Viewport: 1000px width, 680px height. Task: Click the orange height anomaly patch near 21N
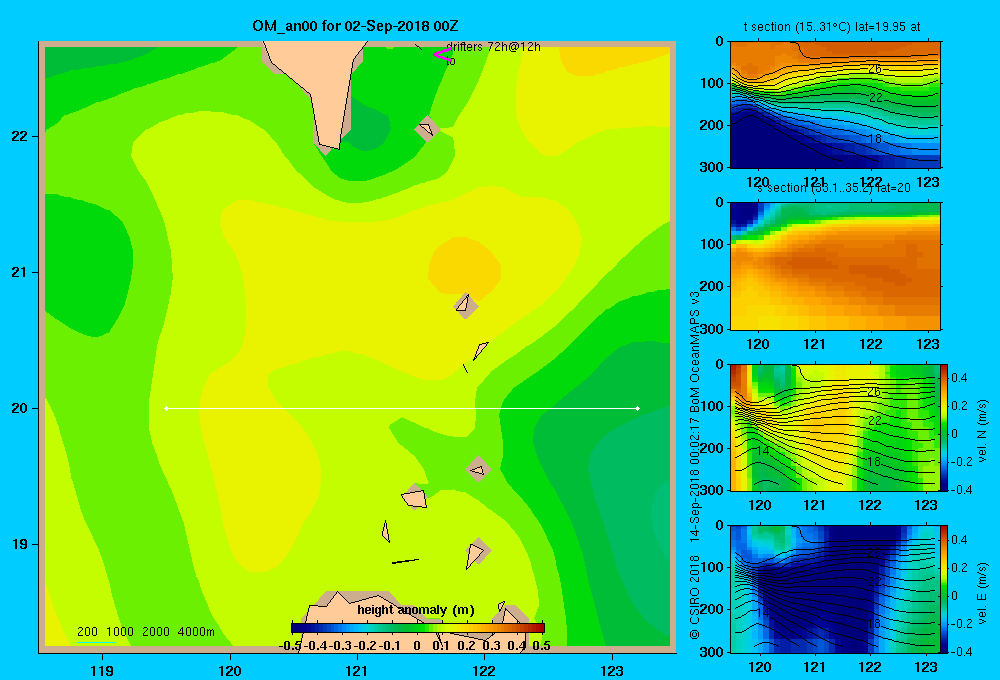coord(464,267)
